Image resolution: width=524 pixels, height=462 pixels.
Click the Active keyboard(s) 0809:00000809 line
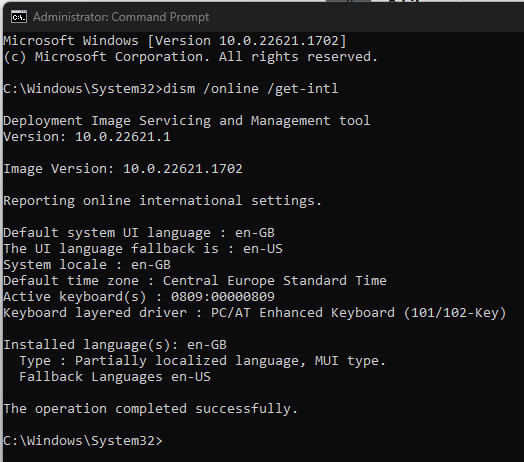(139, 297)
